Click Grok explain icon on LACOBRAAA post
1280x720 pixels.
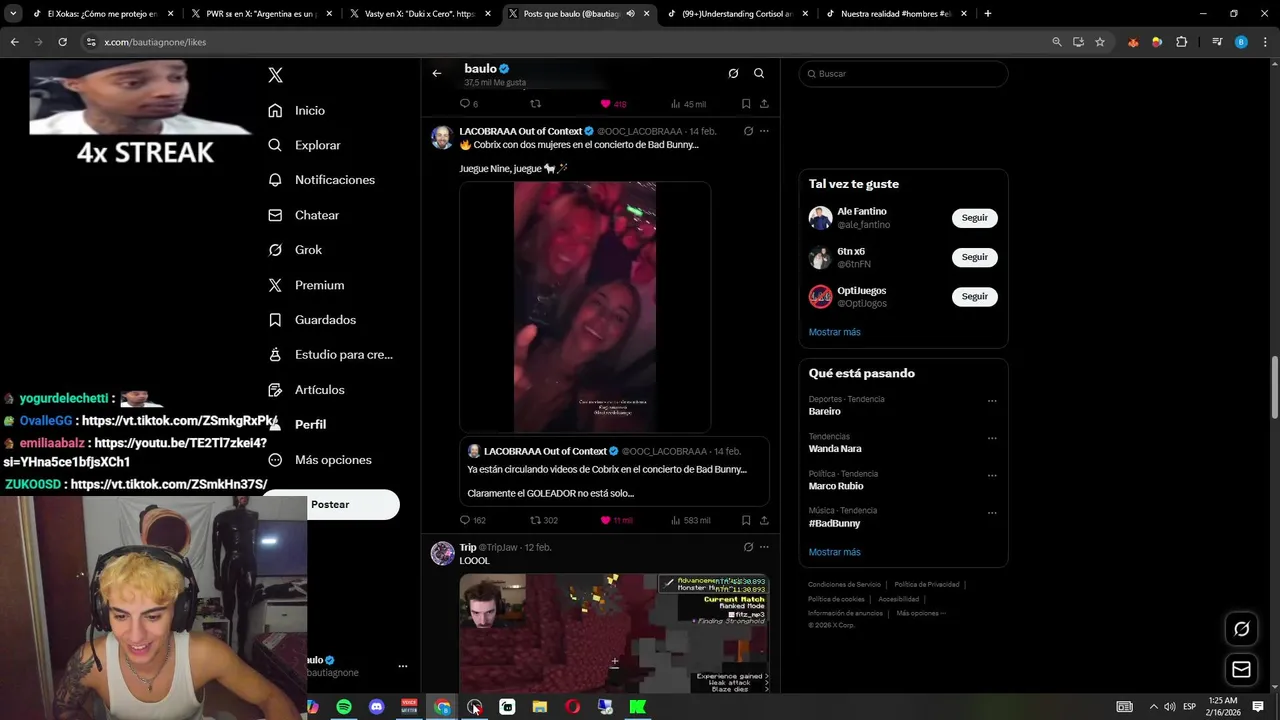click(x=748, y=131)
